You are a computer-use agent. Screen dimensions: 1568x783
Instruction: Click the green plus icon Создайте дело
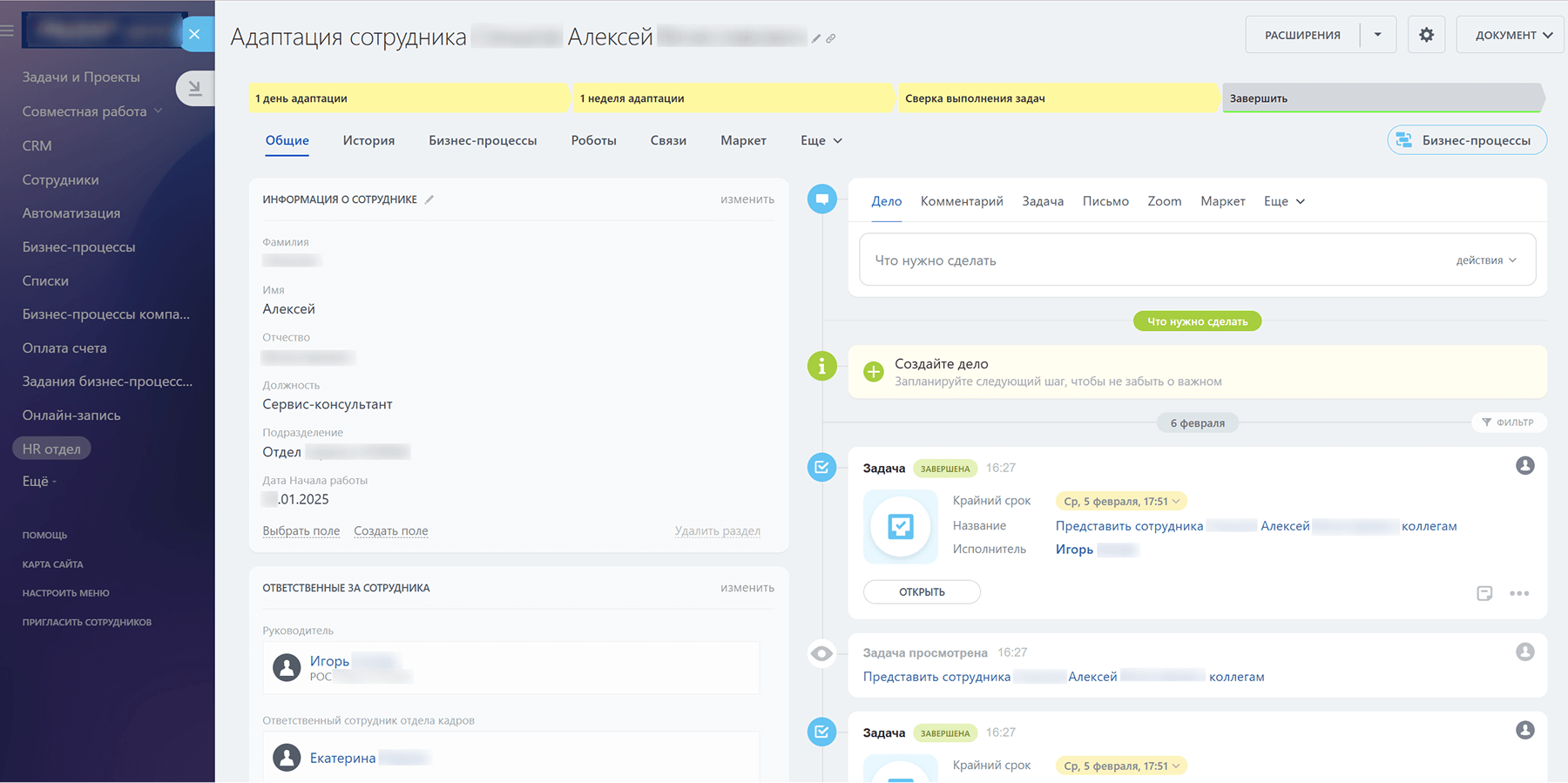pos(873,372)
